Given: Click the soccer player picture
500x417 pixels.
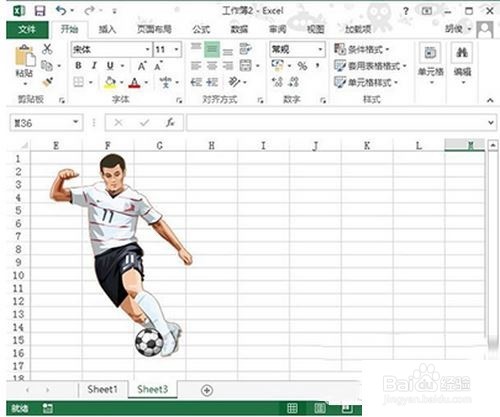Looking at the screenshot, I should click(121, 255).
